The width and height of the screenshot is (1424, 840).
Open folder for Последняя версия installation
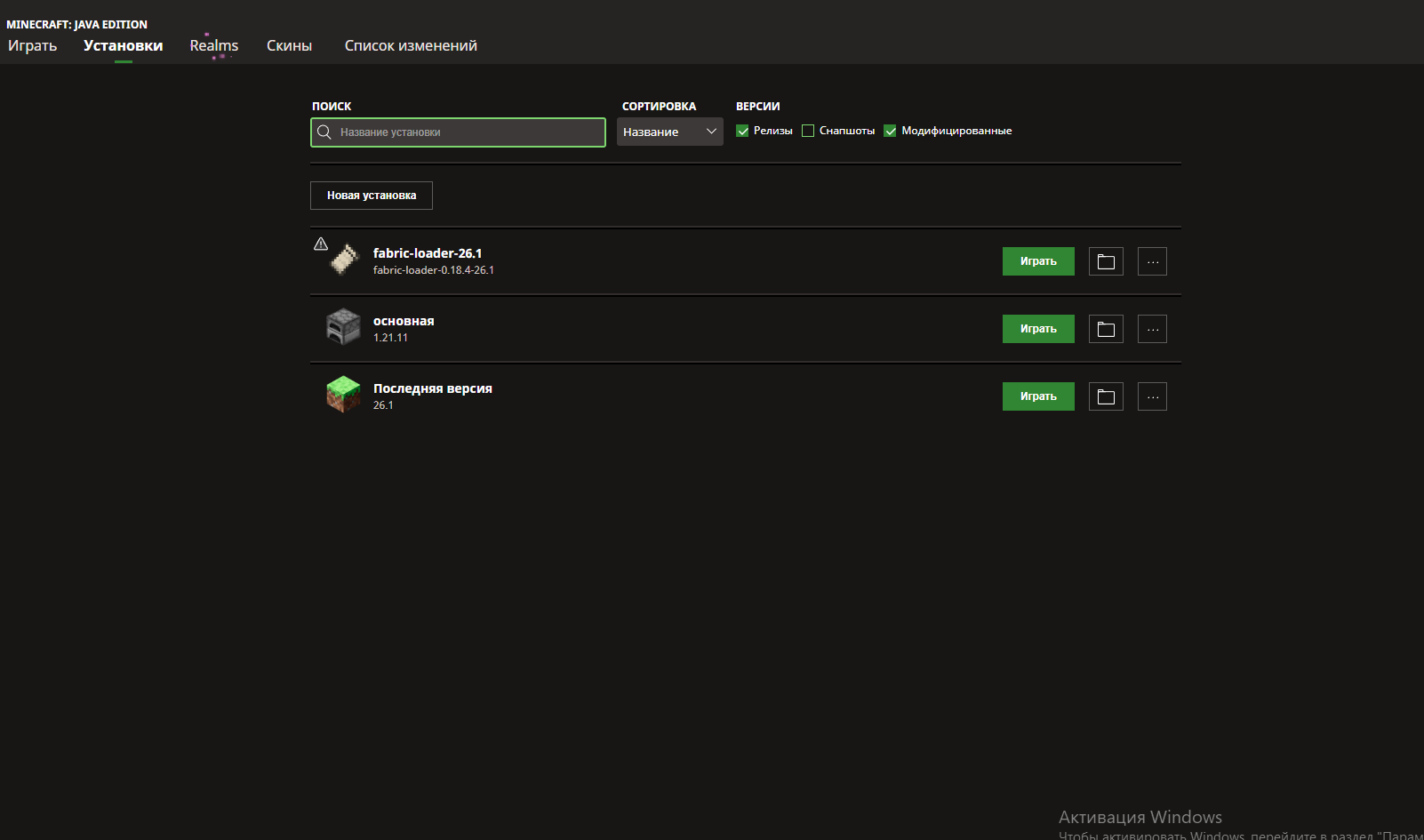[1106, 396]
